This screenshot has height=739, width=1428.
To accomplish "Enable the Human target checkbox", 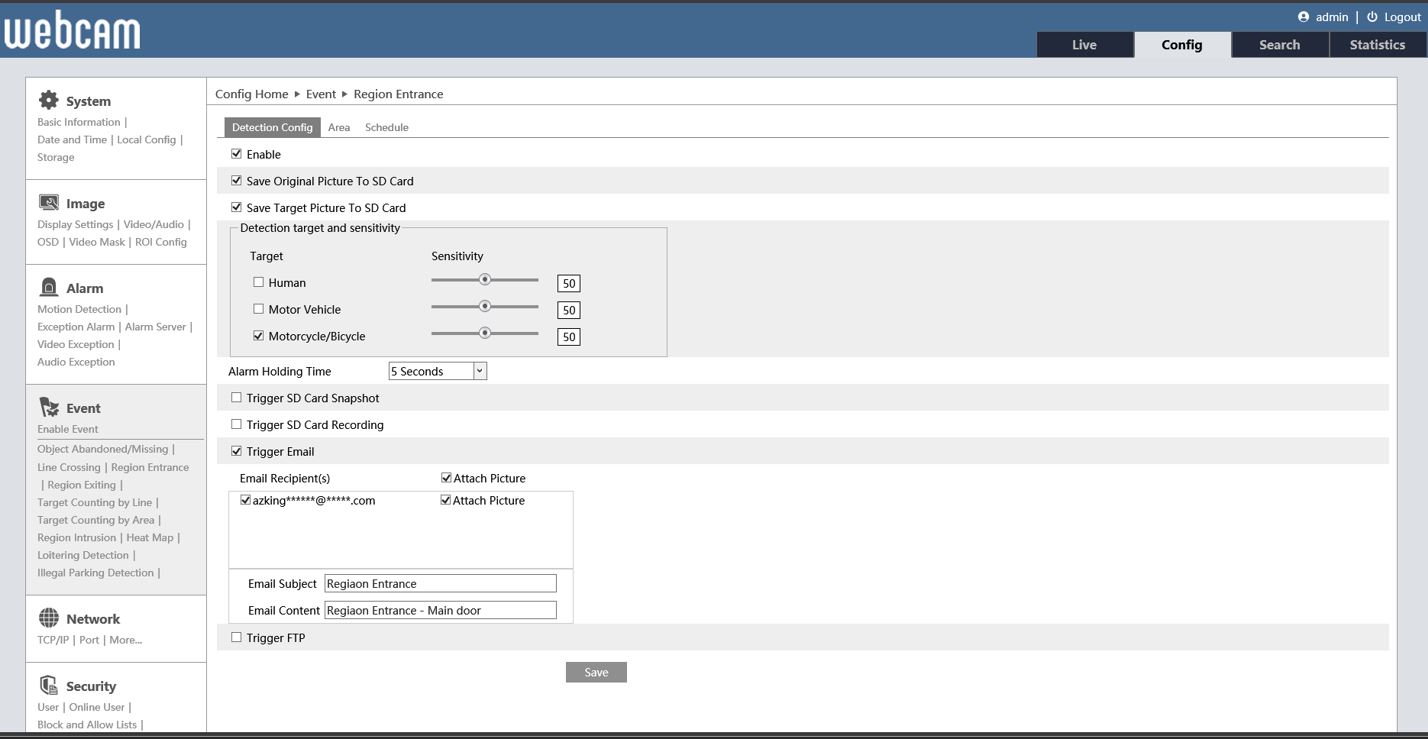I will 258,283.
